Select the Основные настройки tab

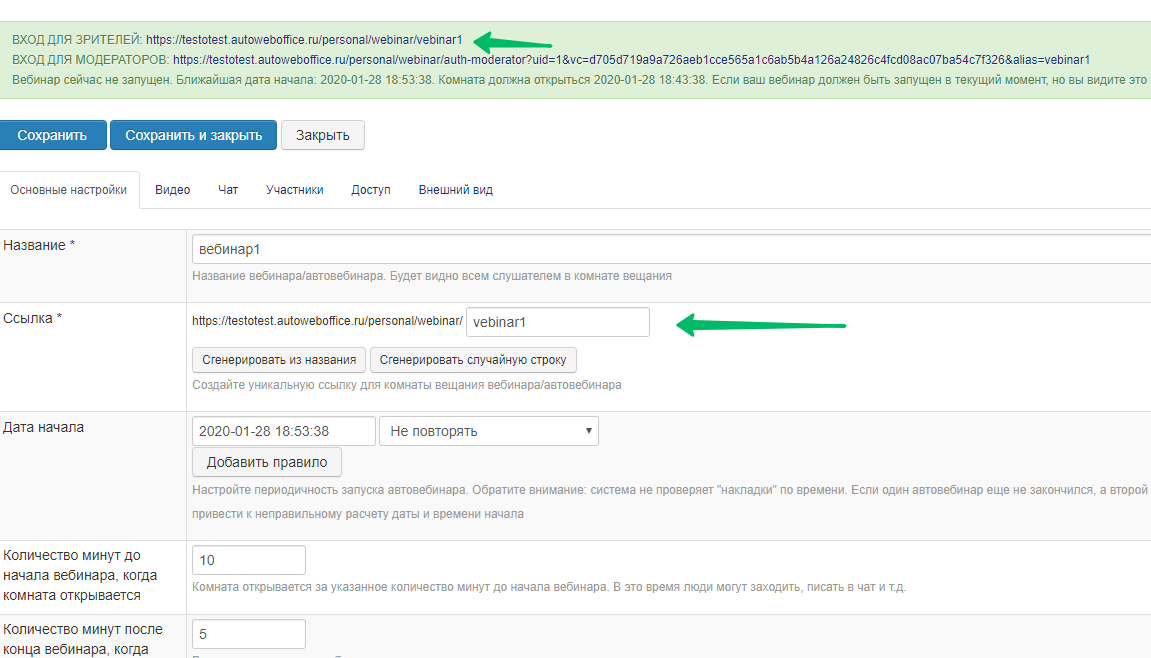pyautogui.click(x=69, y=190)
